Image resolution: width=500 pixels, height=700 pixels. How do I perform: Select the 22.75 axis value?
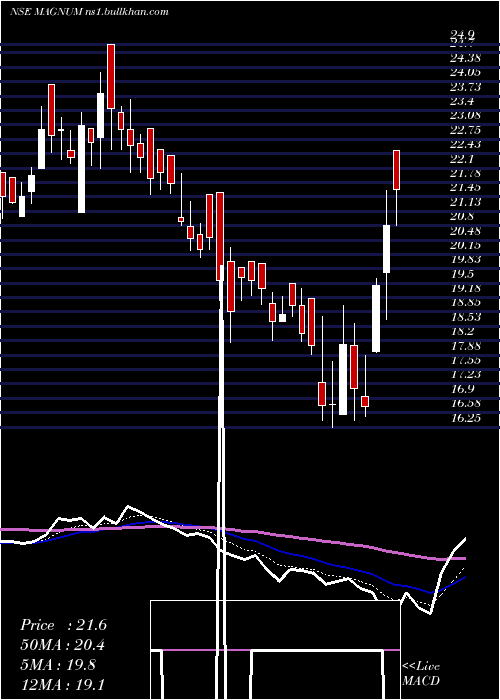[x=465, y=130]
